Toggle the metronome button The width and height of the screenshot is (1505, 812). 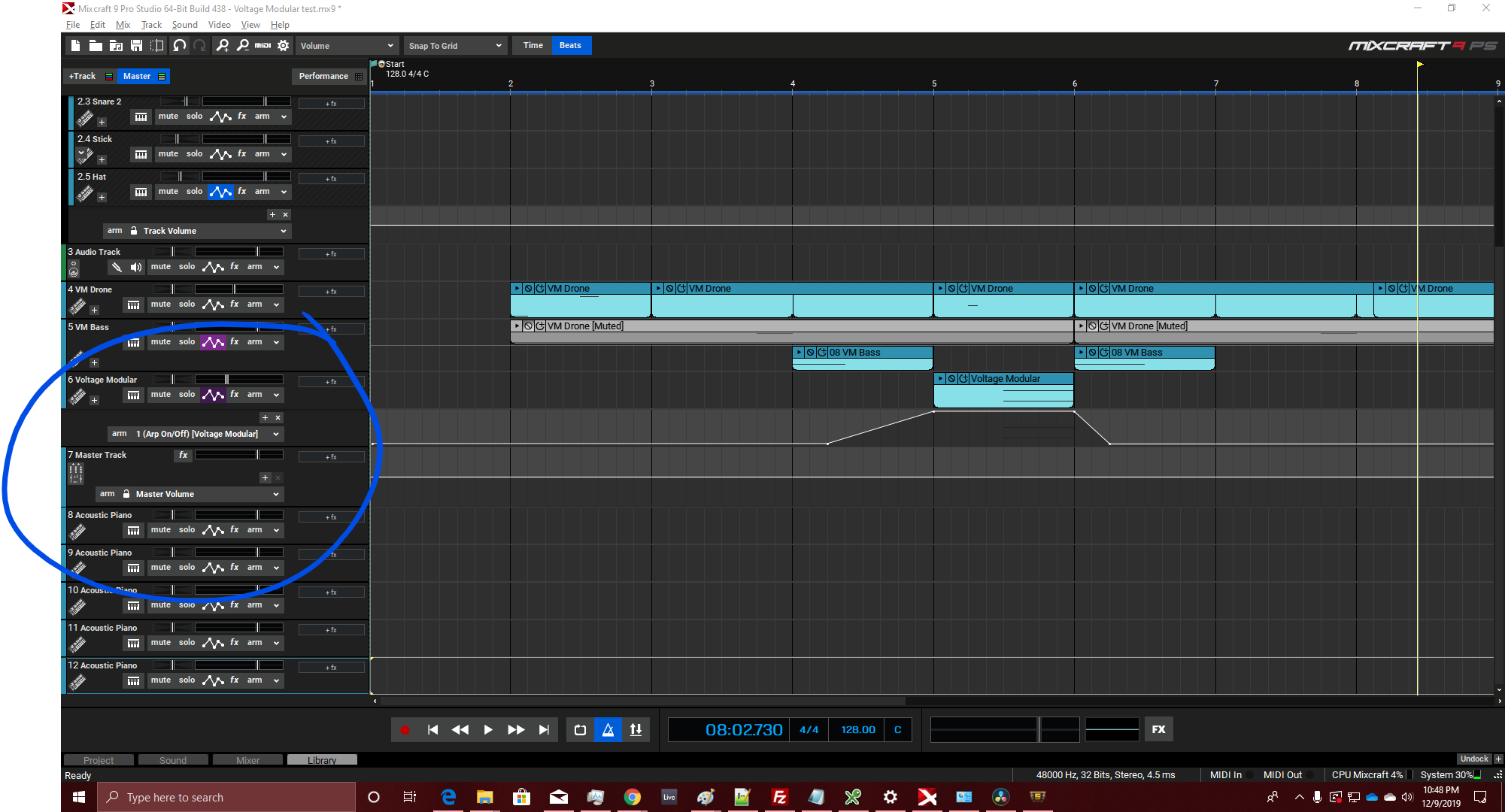click(x=608, y=729)
